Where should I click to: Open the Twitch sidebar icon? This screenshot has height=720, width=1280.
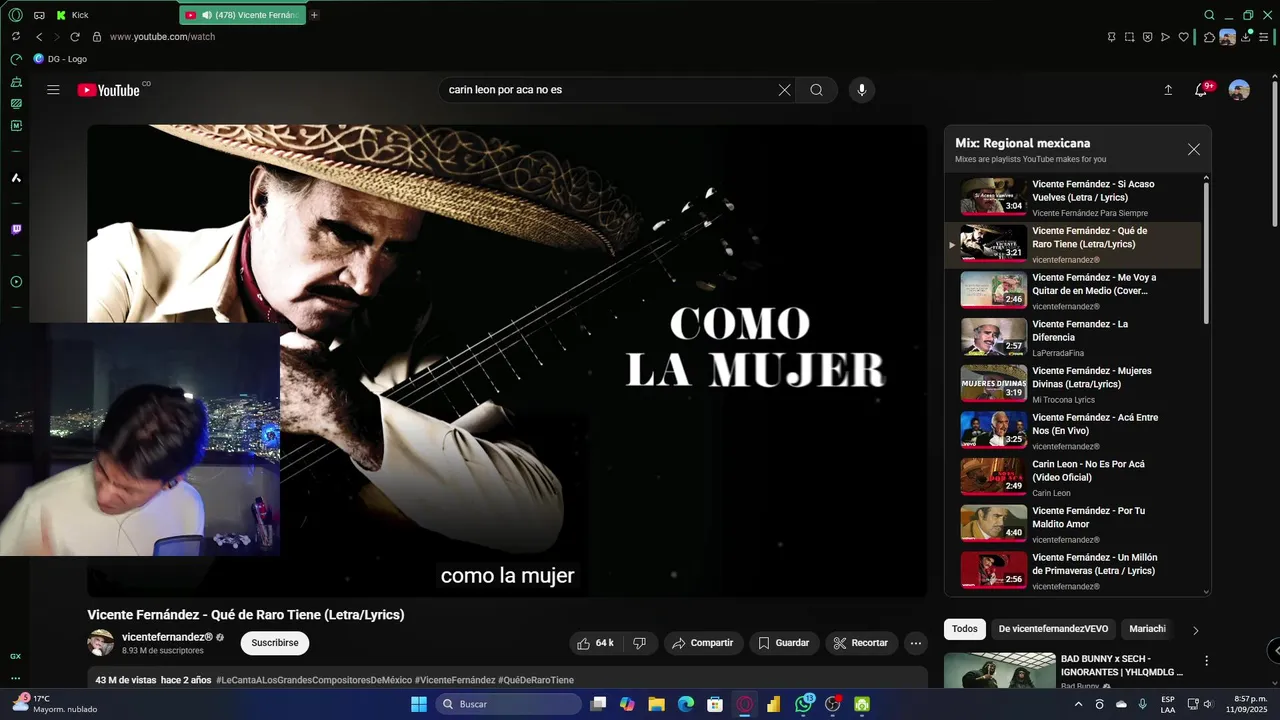pos(16,229)
